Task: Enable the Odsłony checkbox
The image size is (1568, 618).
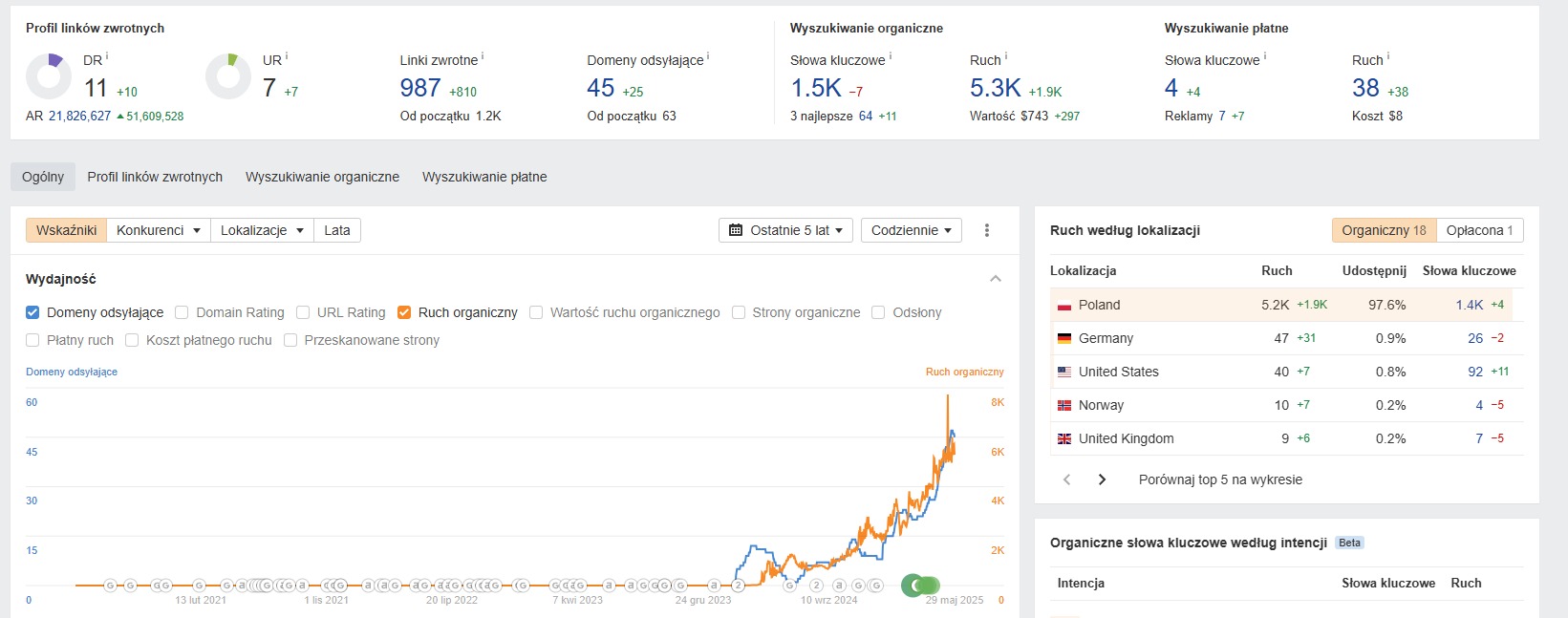Action: 878,312
